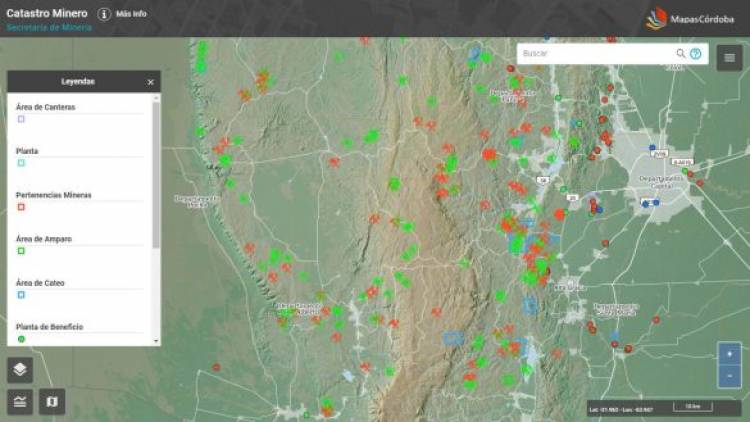Select the Planta de Beneficio legend label
The image size is (750, 422).
coord(49,327)
